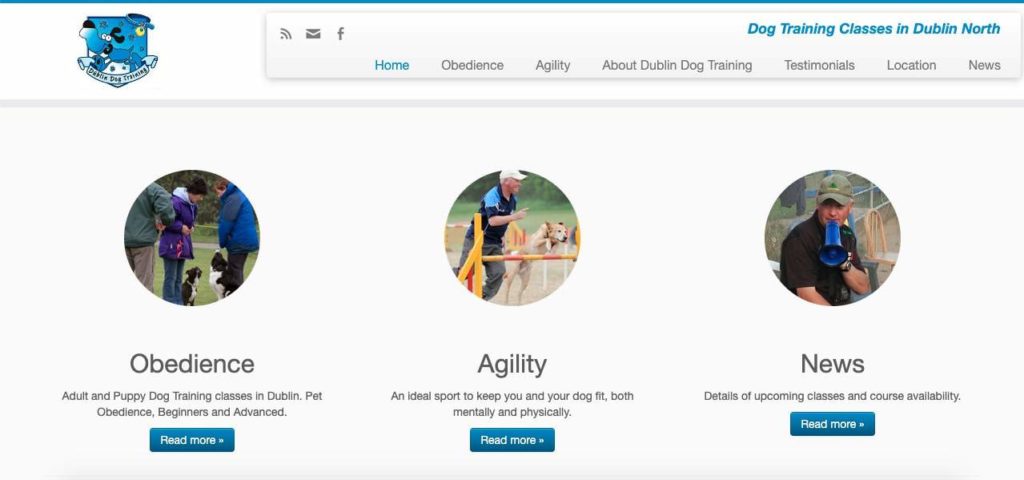This screenshot has height=480, width=1024.
Task: Open the Obedience menu item
Action: point(472,65)
